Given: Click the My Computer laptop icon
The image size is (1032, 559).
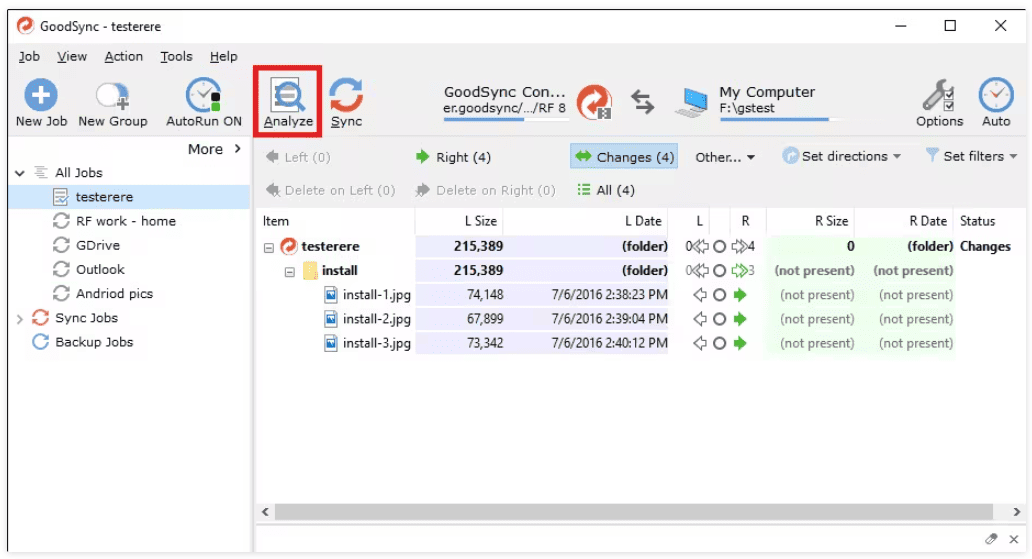Looking at the screenshot, I should (692, 103).
